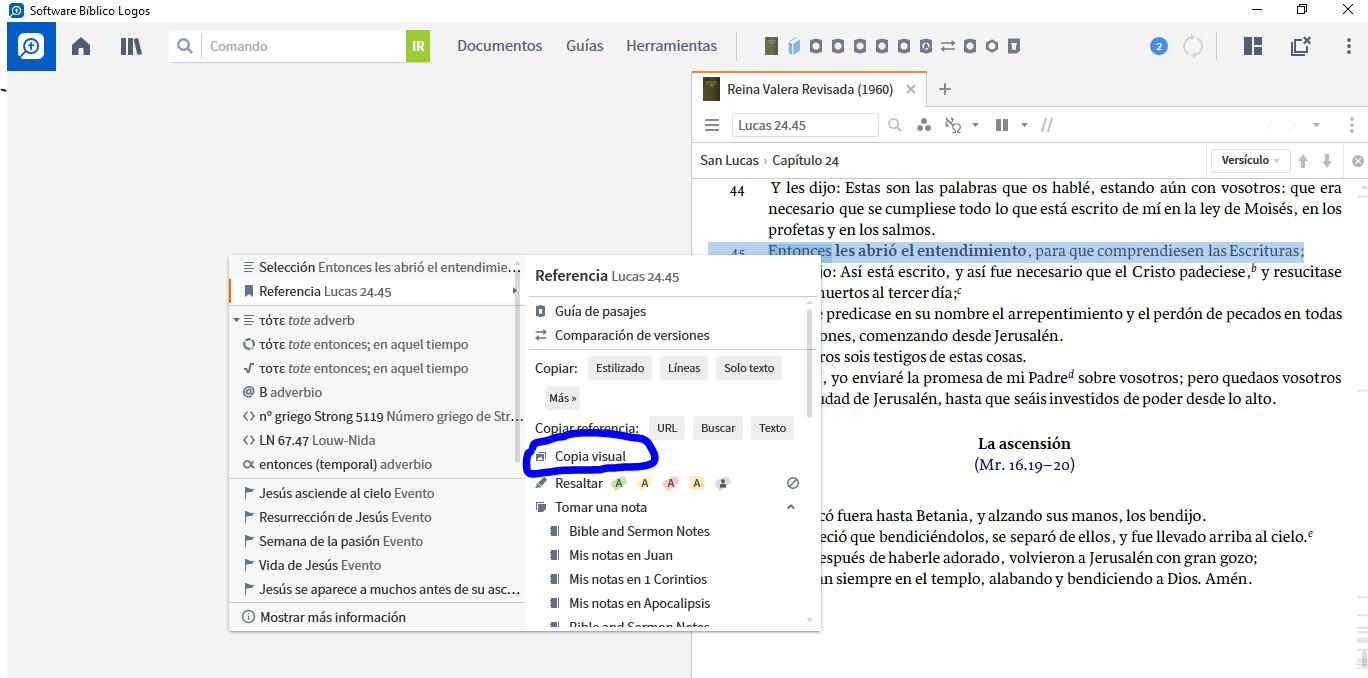
Task: Expand the interlinear options dropdown arrow
Action: coord(975,126)
